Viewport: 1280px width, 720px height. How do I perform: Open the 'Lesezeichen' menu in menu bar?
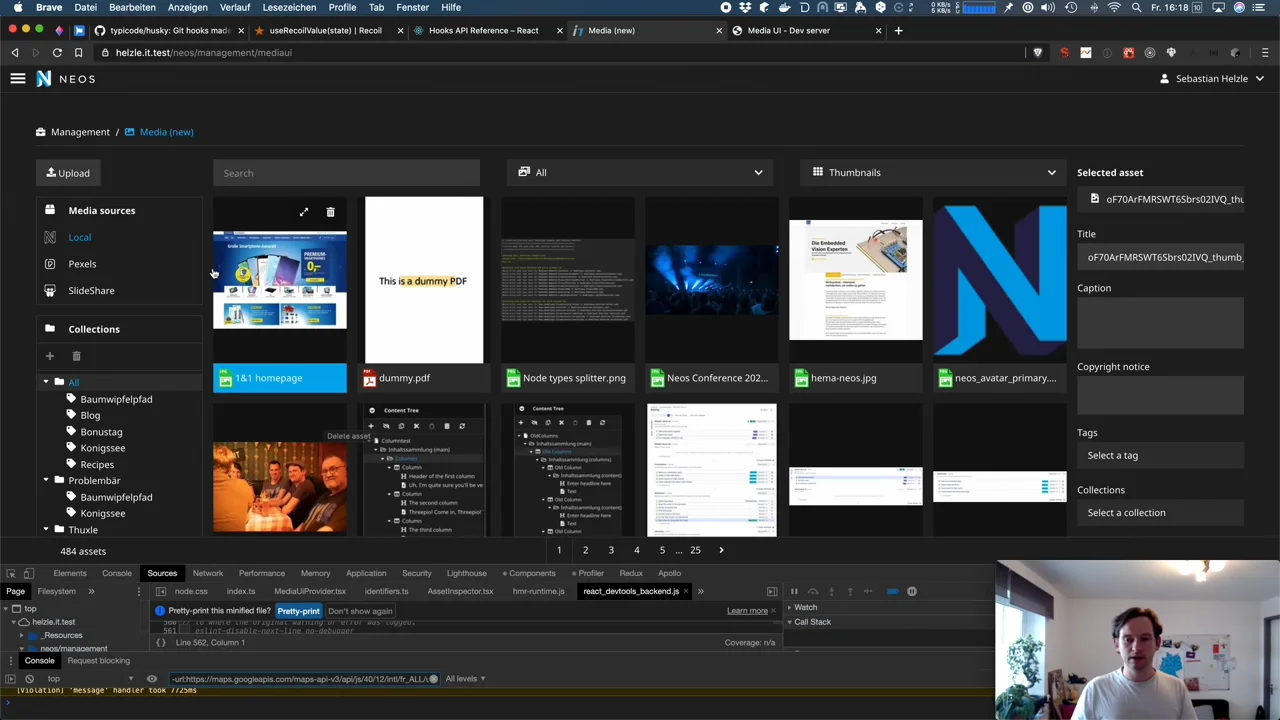289,7
